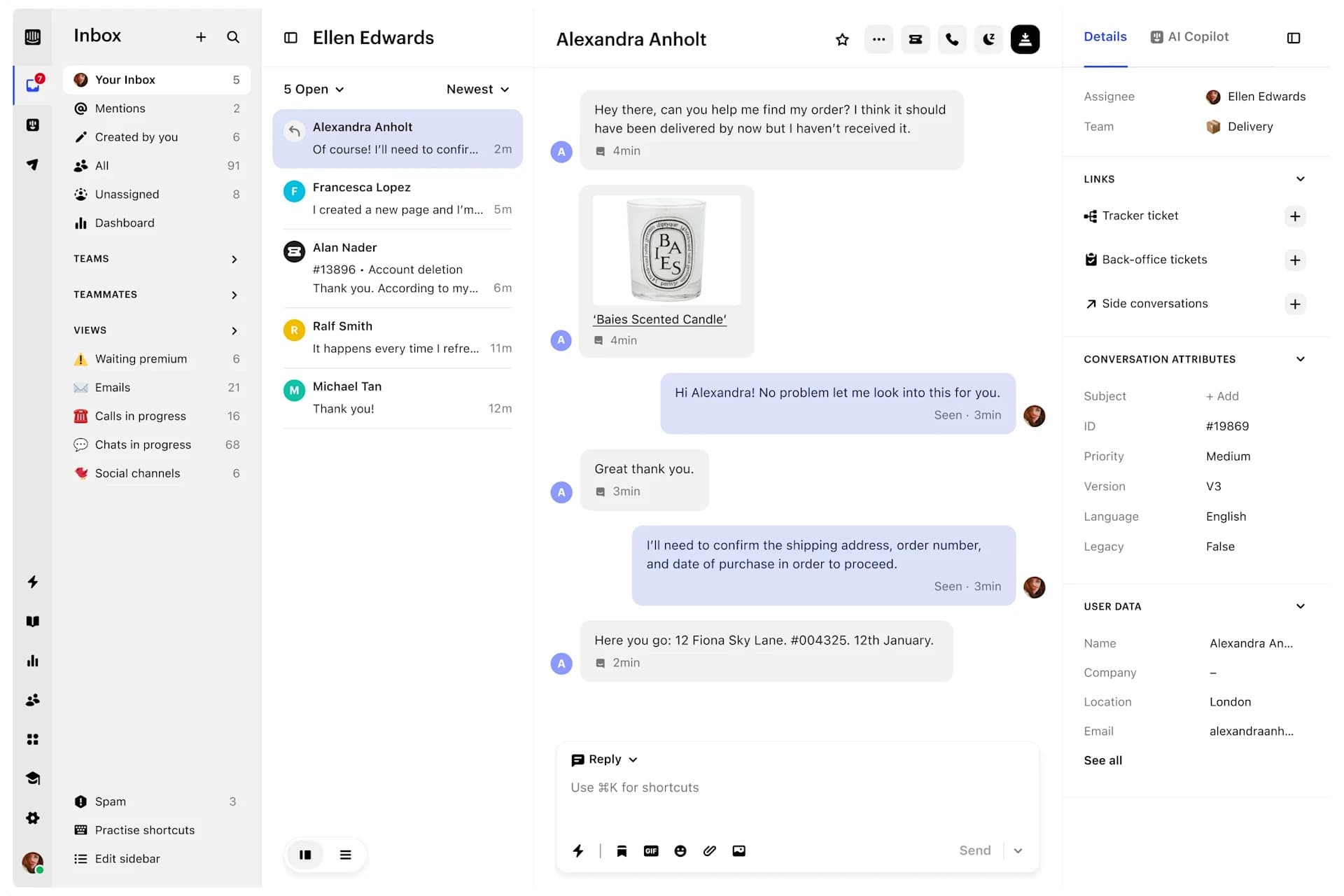
Task: Start a phone call from the conversation toolbar
Action: (951, 39)
